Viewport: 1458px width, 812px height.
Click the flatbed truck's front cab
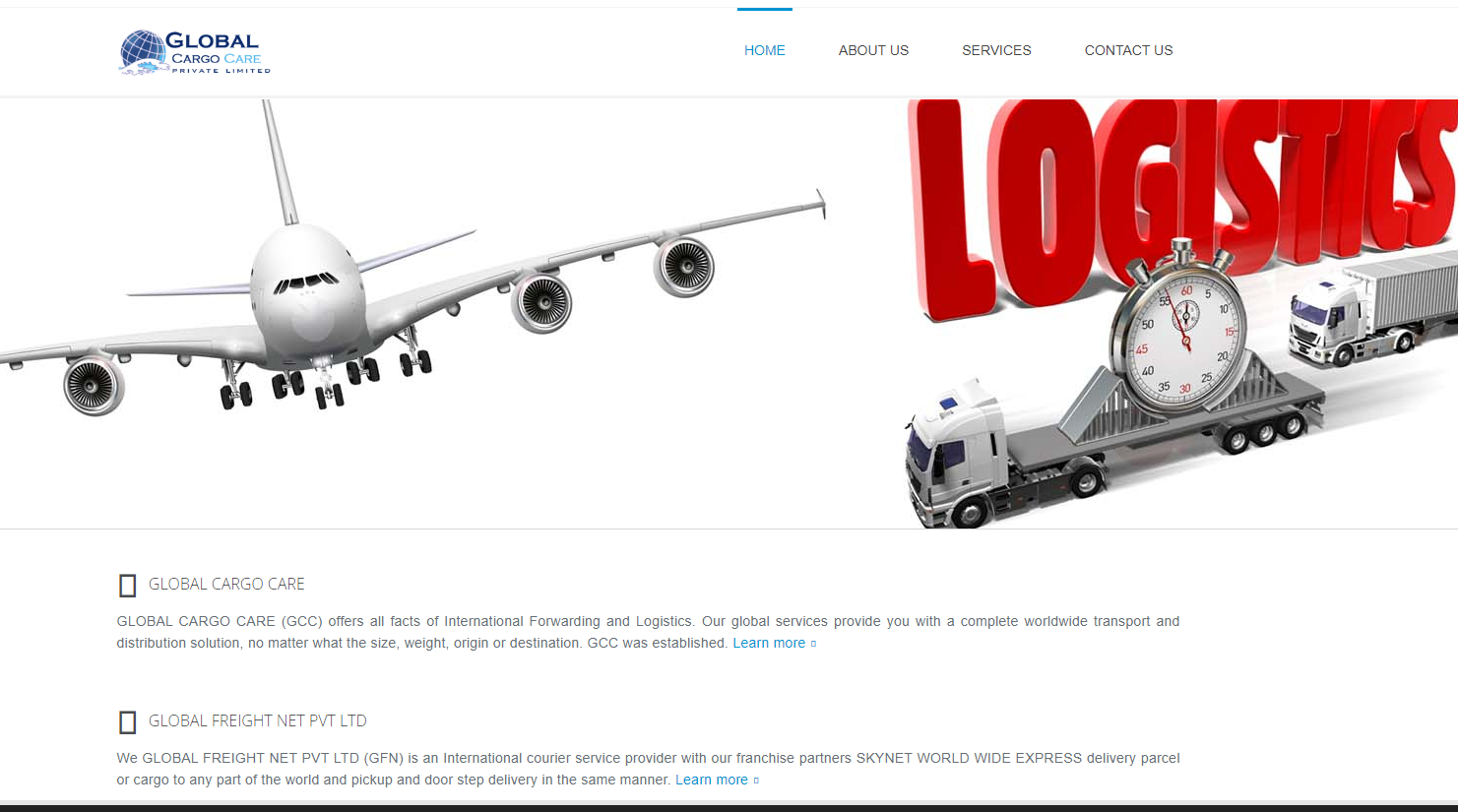(955, 453)
